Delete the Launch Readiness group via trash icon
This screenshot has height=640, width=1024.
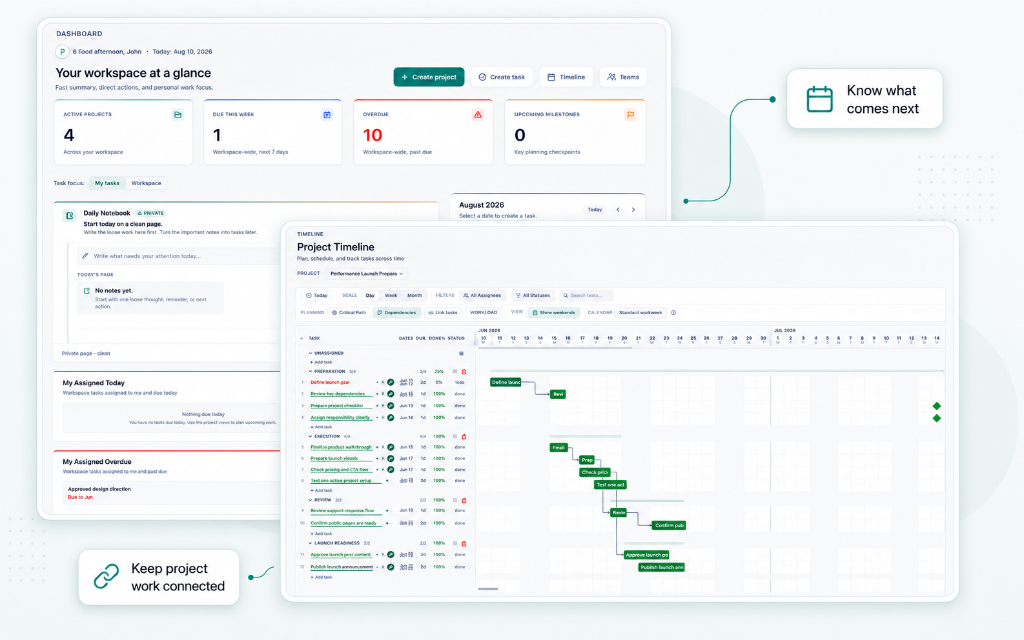point(464,543)
